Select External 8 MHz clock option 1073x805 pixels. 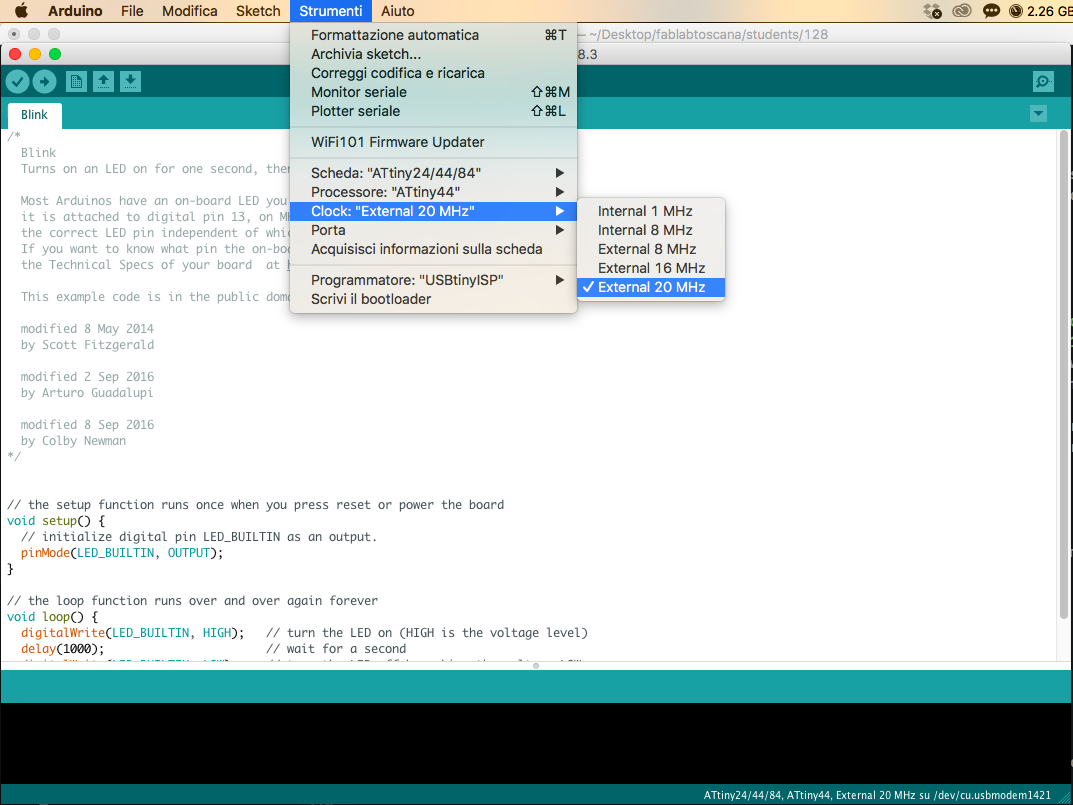[651, 249]
